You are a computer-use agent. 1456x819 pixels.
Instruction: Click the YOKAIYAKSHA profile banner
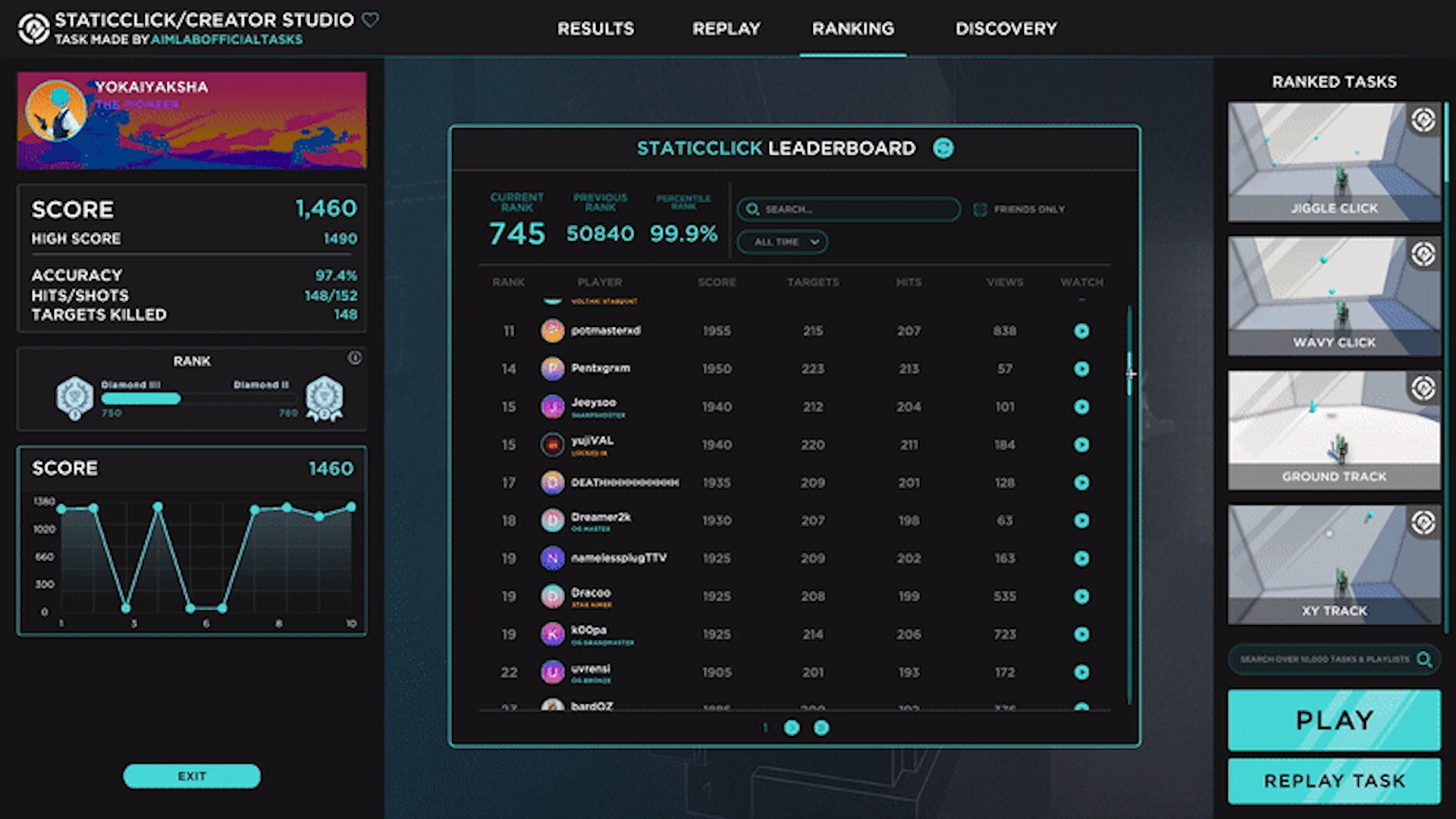[x=192, y=121]
